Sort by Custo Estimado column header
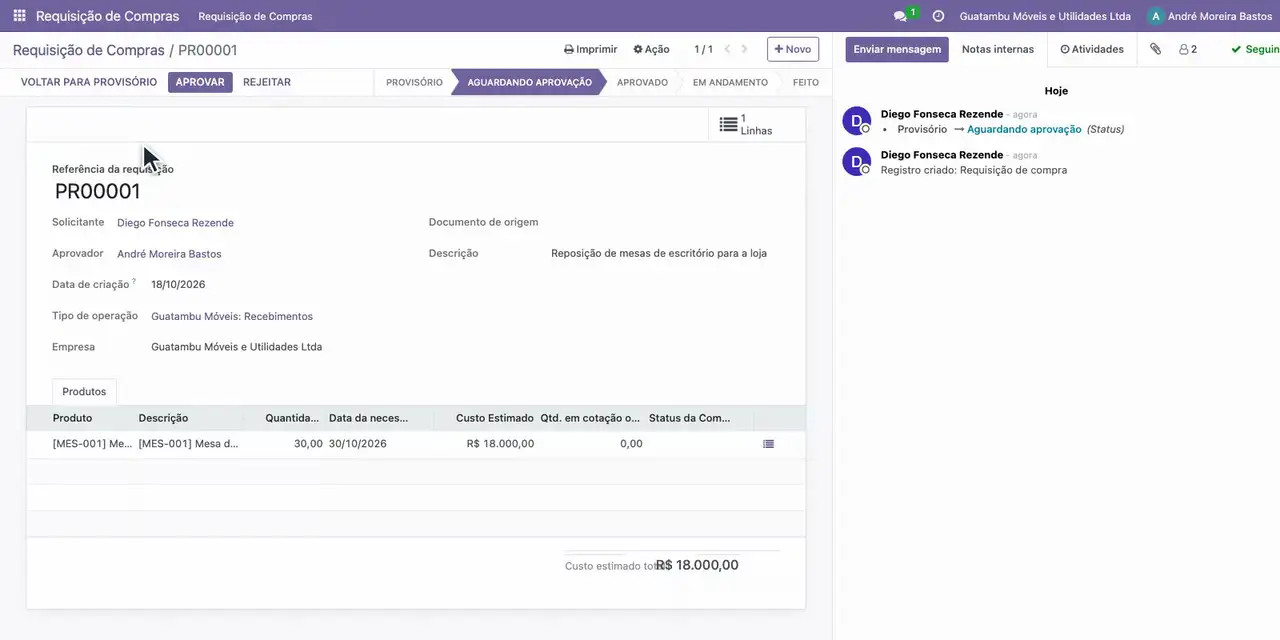Viewport: 1280px width, 640px height. coord(495,418)
